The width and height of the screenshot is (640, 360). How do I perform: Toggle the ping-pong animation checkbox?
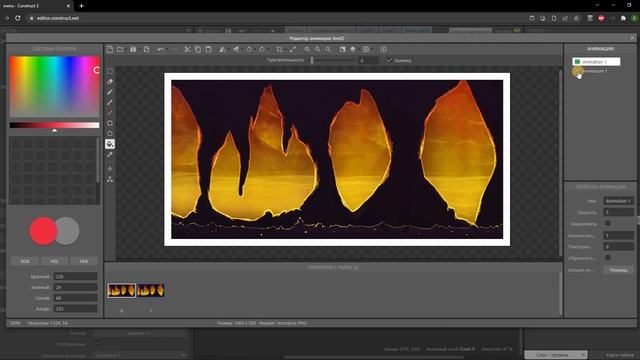(608, 258)
